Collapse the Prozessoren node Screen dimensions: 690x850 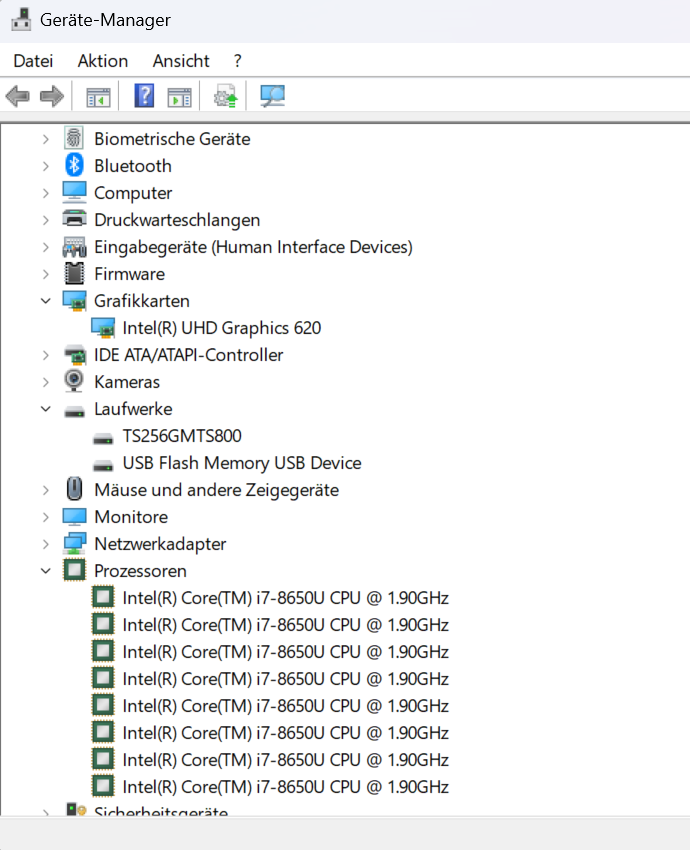(46, 571)
